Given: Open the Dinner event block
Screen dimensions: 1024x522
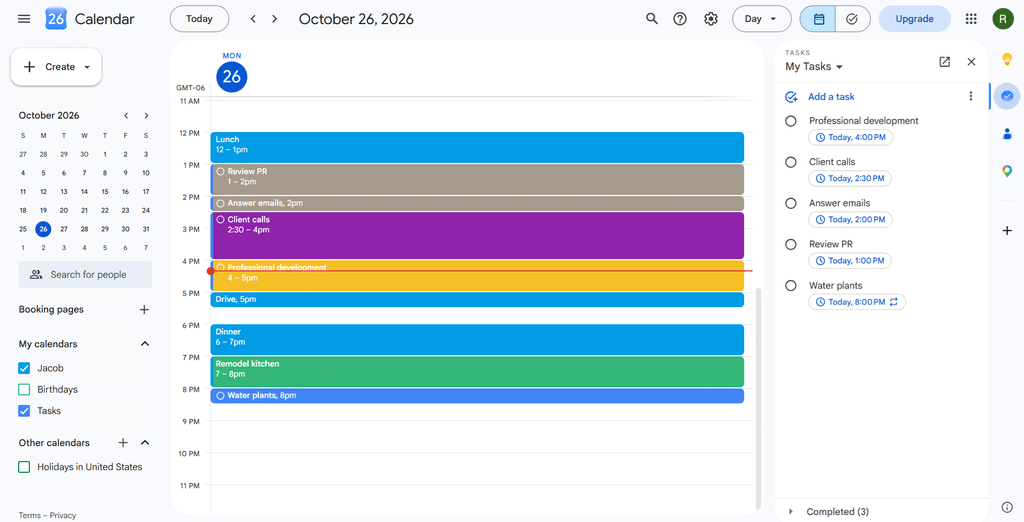Looking at the screenshot, I should pos(477,339).
